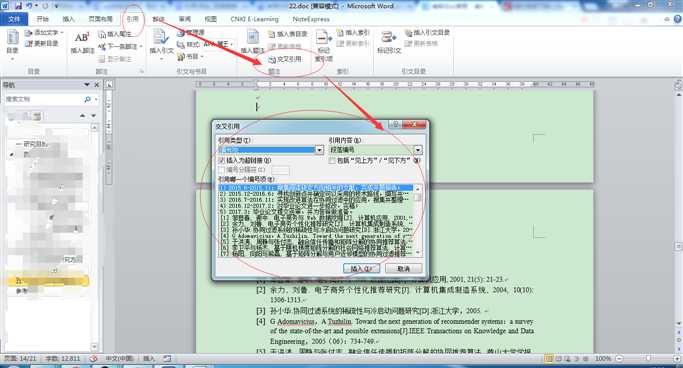This screenshot has width=683, height=368.
Task: Open the CNKI E-Learning tab
Action: [254, 19]
